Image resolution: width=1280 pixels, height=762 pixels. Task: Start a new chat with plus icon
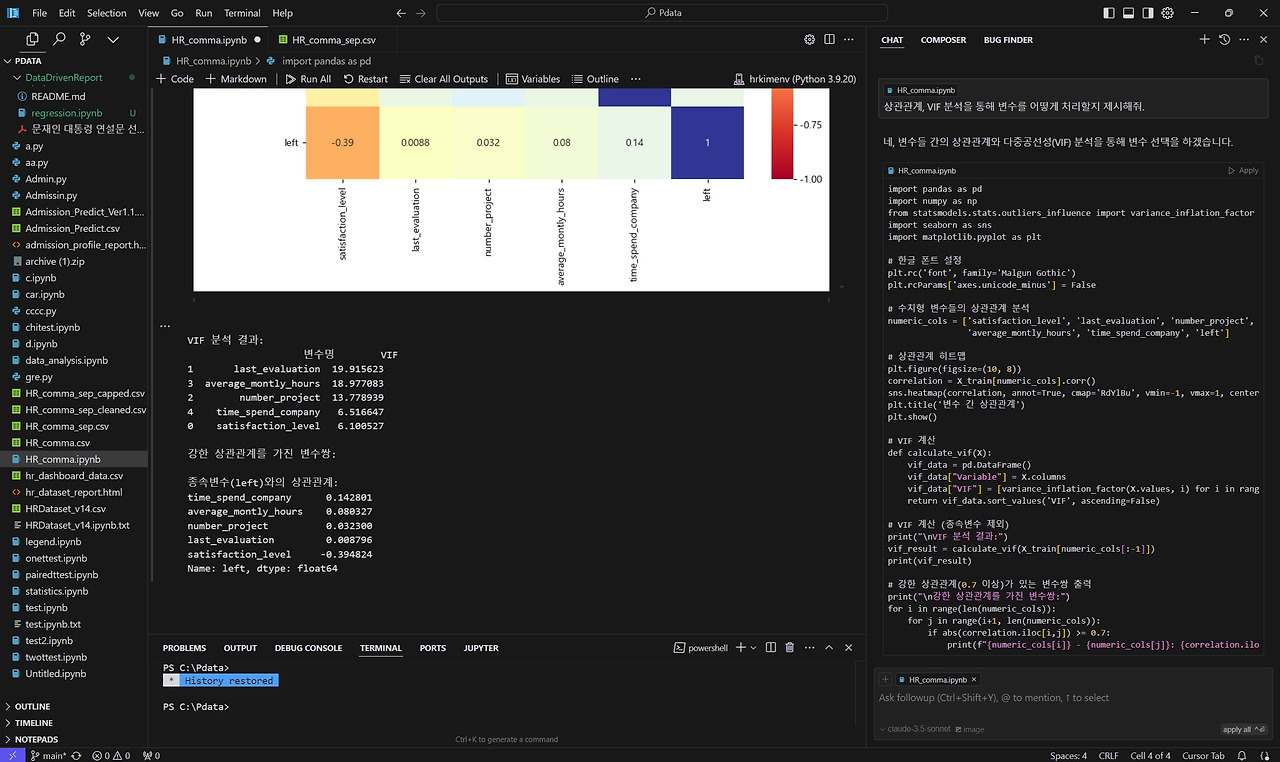[x=1204, y=40]
